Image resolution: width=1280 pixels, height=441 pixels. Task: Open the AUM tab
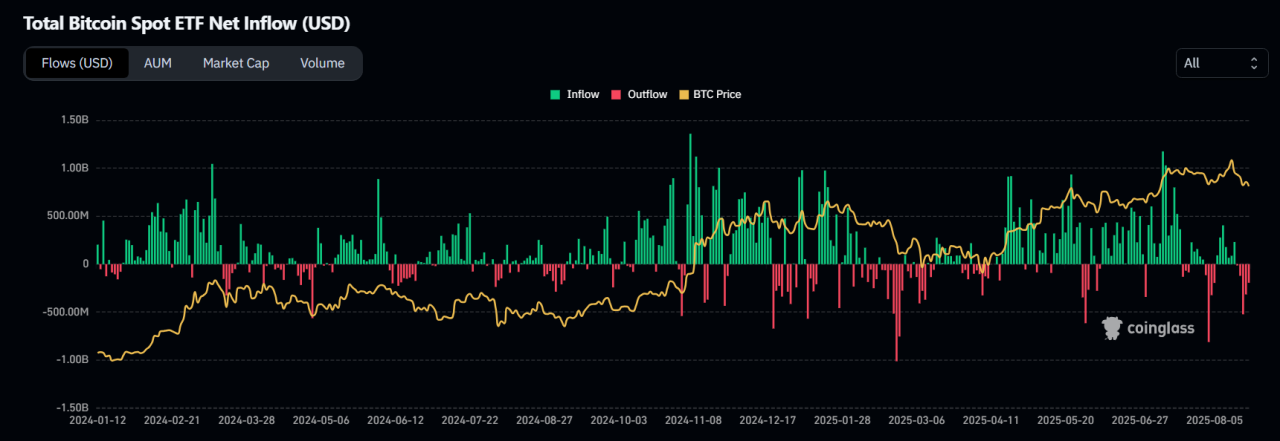click(158, 63)
